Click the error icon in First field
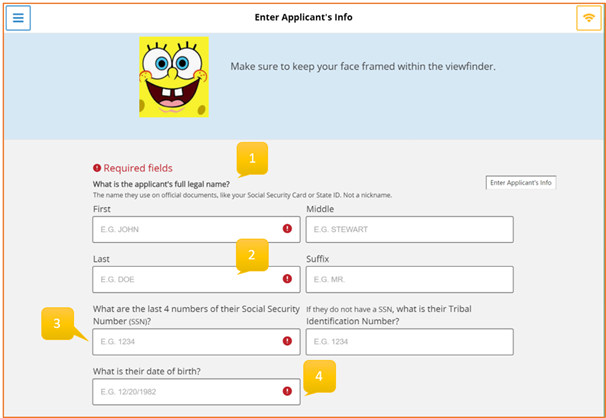606x418 pixels. [x=287, y=229]
